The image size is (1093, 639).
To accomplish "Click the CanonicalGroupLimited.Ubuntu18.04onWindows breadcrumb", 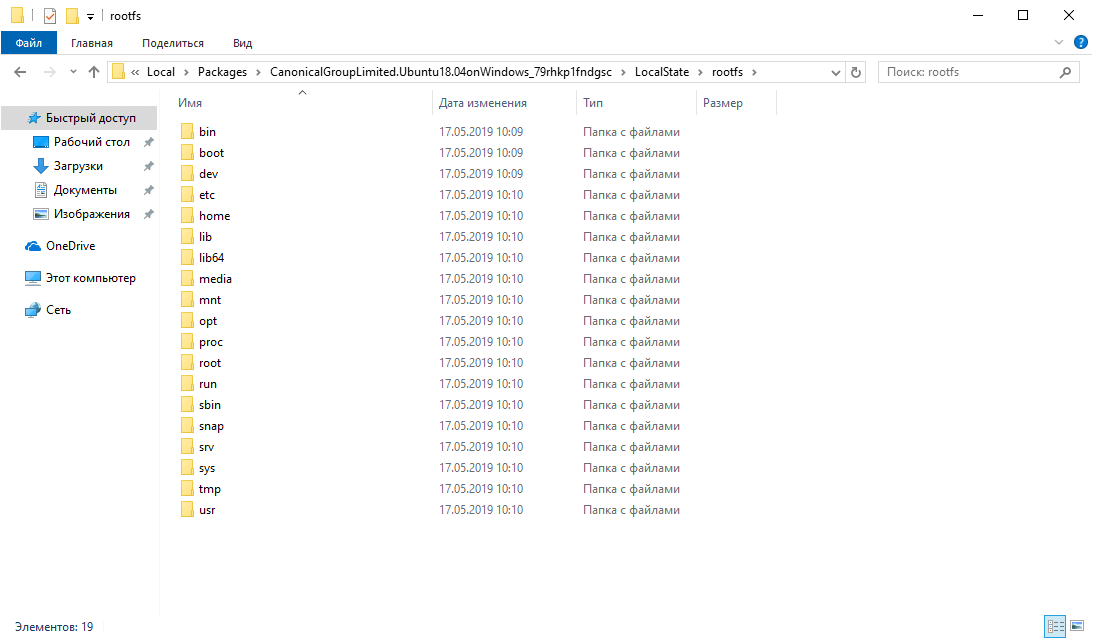I will 441,72.
